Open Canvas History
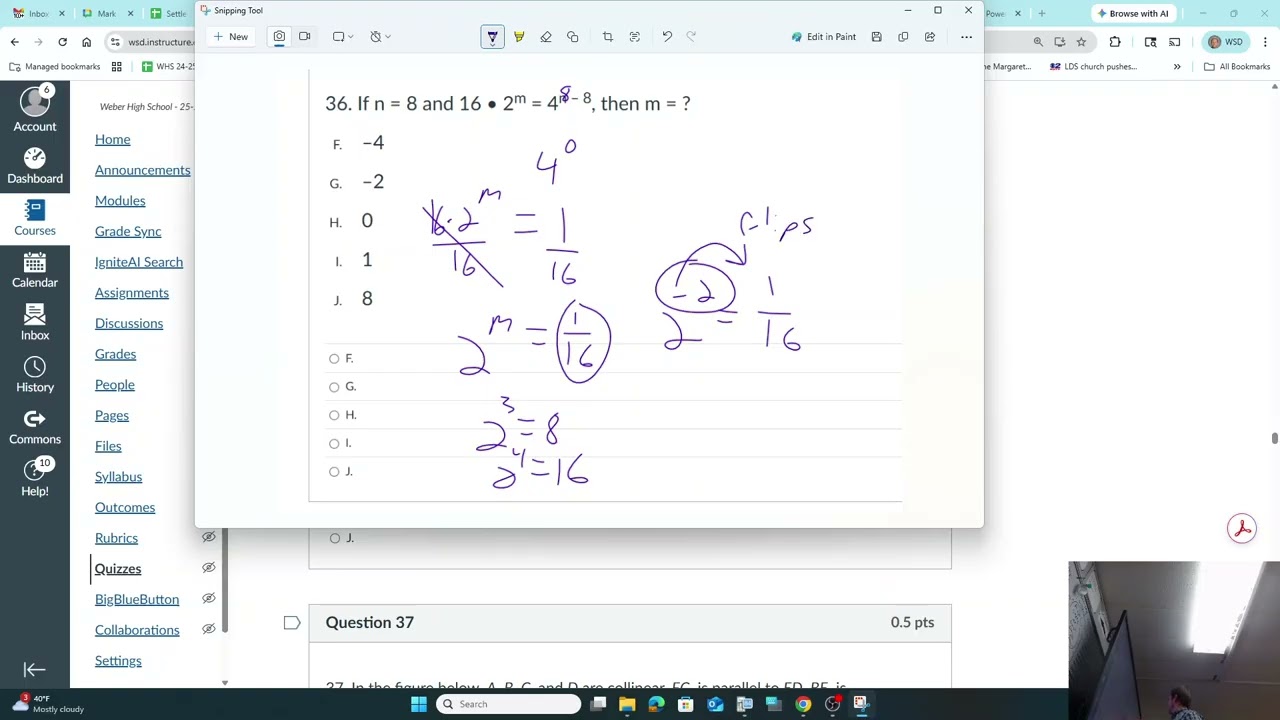The height and width of the screenshot is (720, 1280). (x=35, y=374)
